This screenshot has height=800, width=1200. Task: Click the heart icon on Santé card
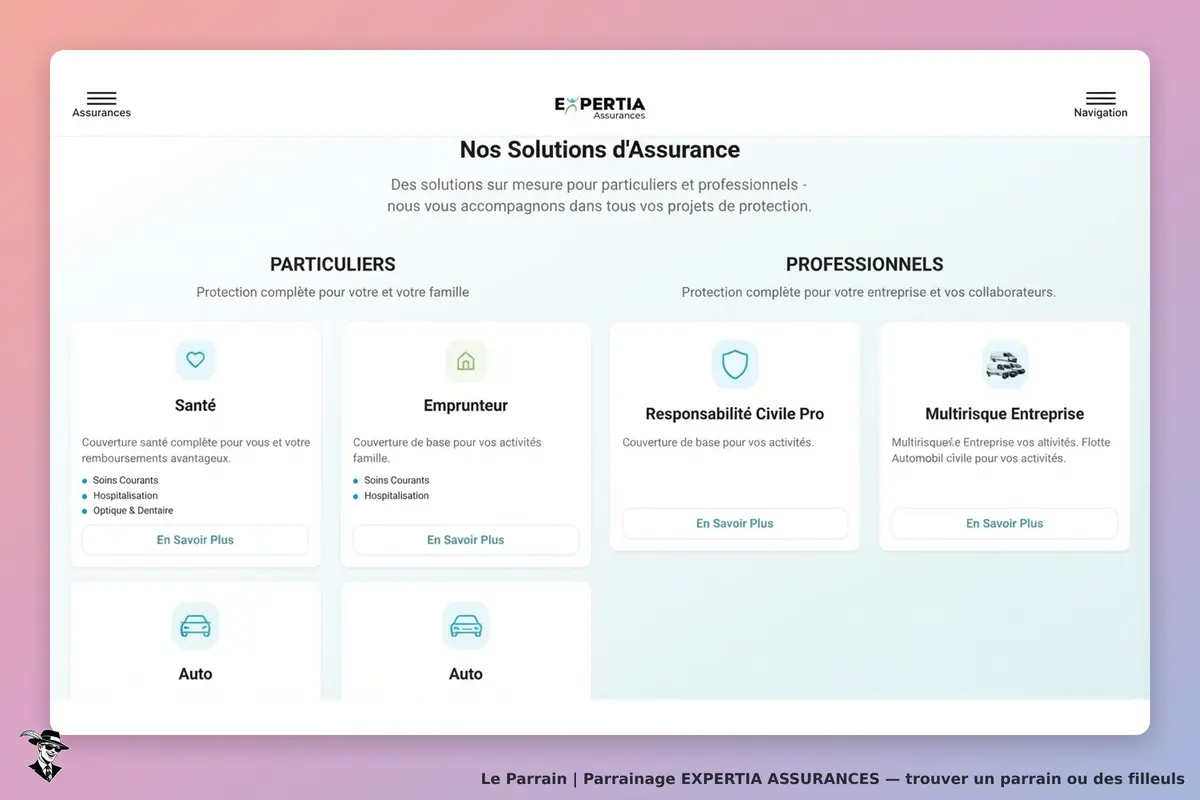pyautogui.click(x=195, y=360)
